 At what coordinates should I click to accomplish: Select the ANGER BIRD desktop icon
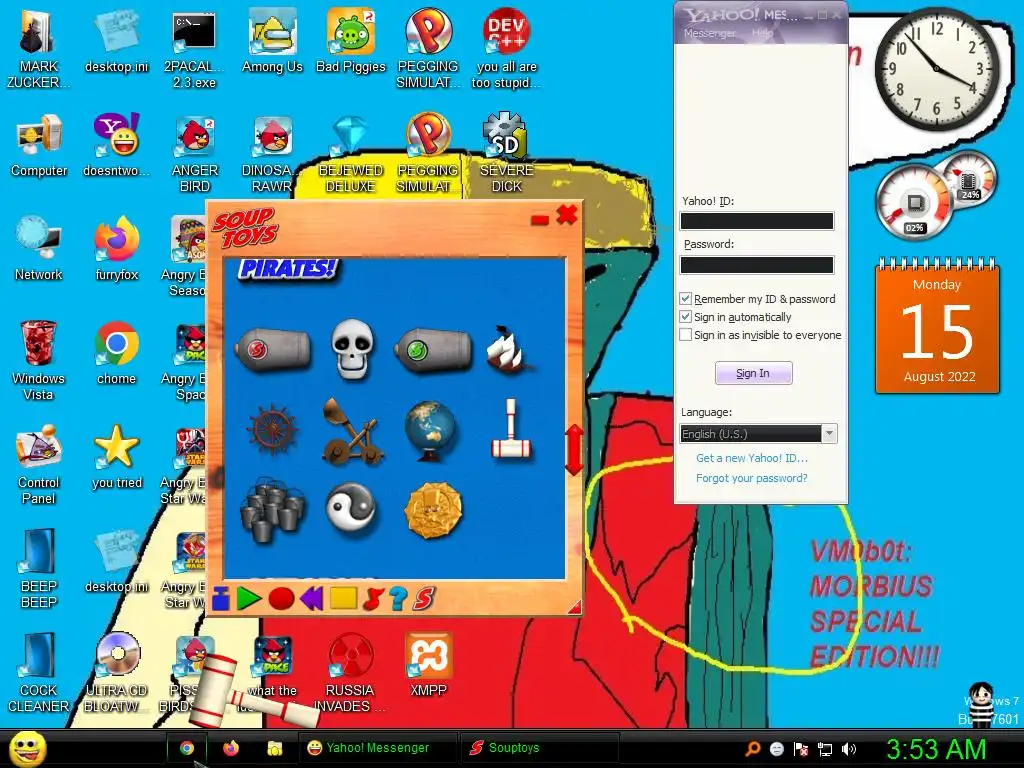coord(195,153)
